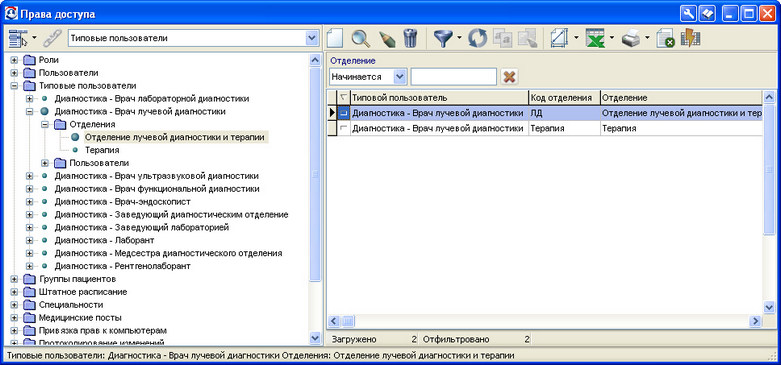Collapse the Типовые пользователи folder
The image size is (781, 365).
tap(14, 86)
